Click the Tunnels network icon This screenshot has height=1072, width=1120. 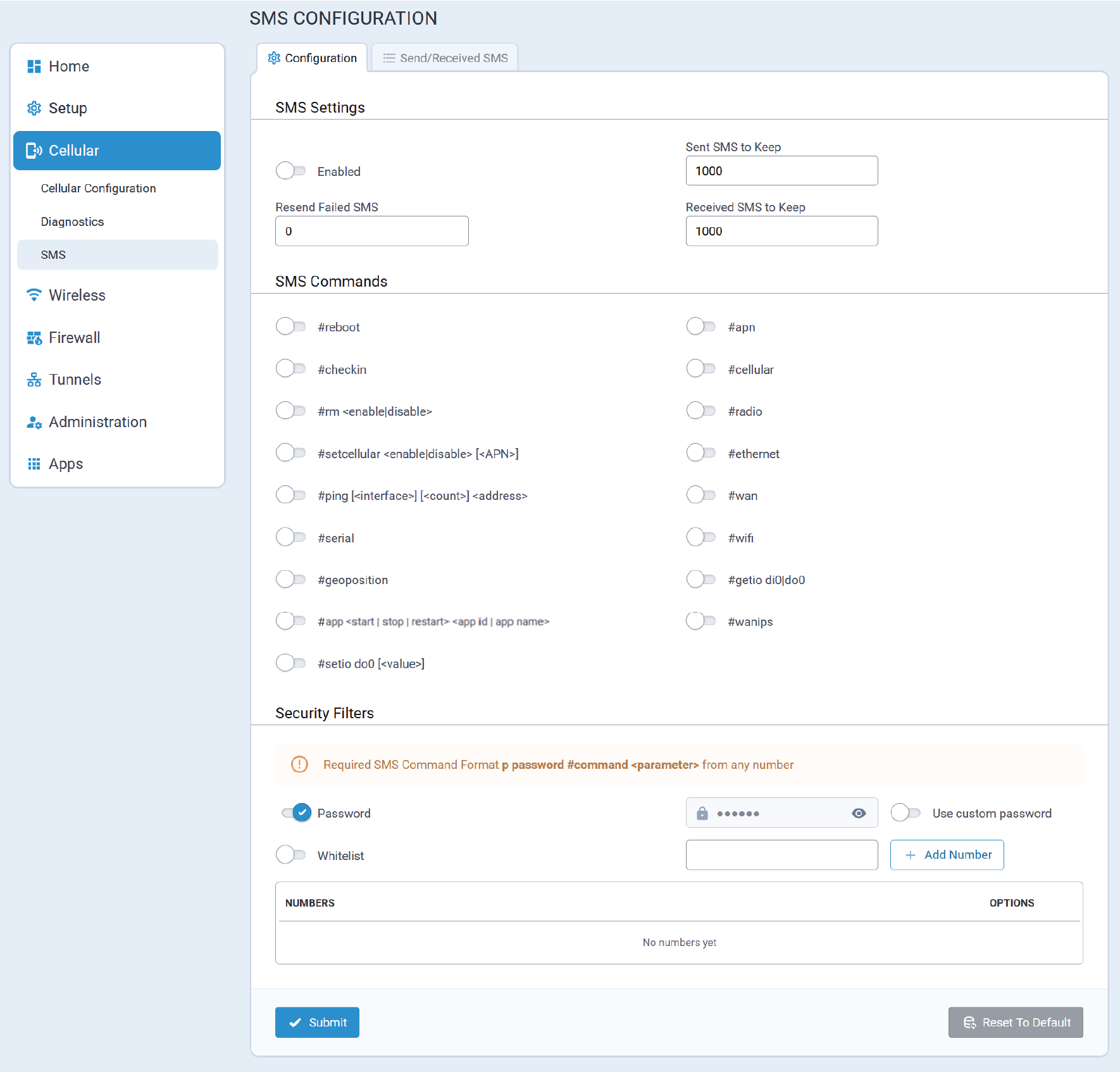point(34,380)
